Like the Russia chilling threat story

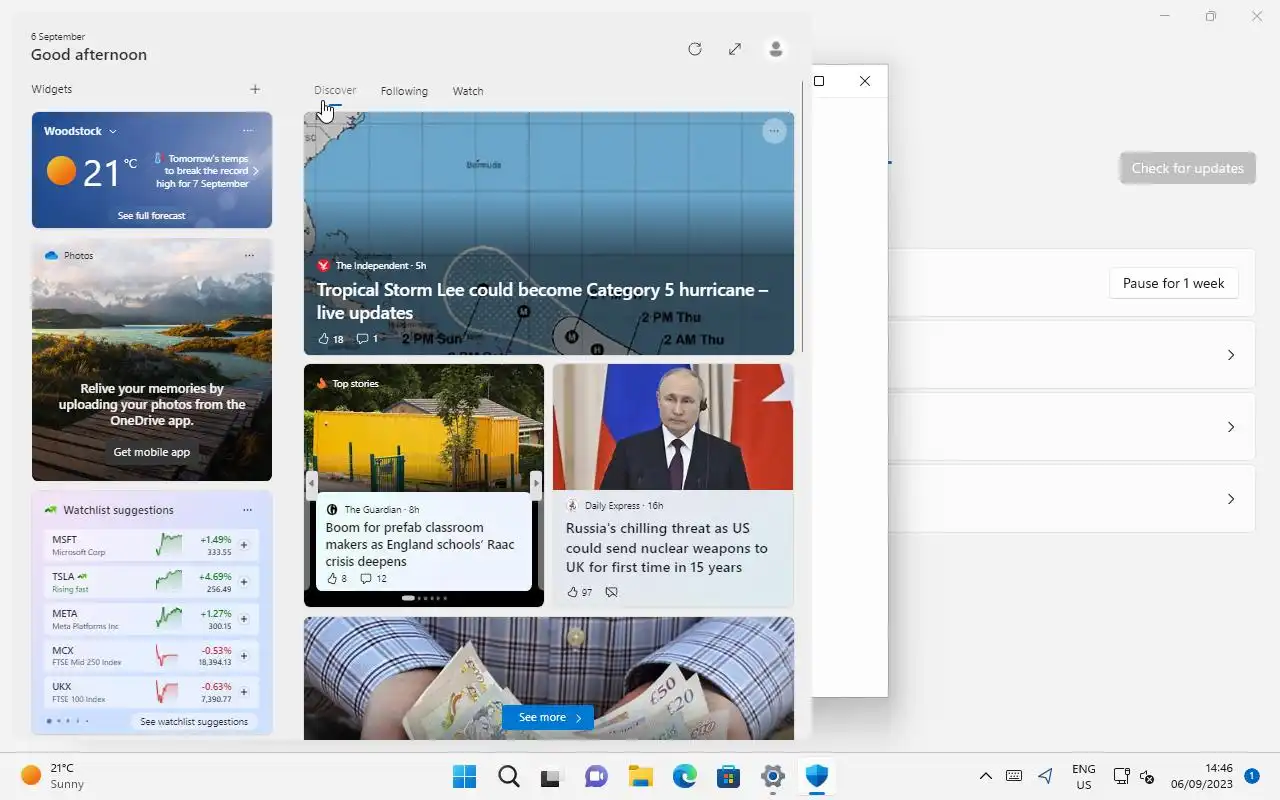[579, 592]
